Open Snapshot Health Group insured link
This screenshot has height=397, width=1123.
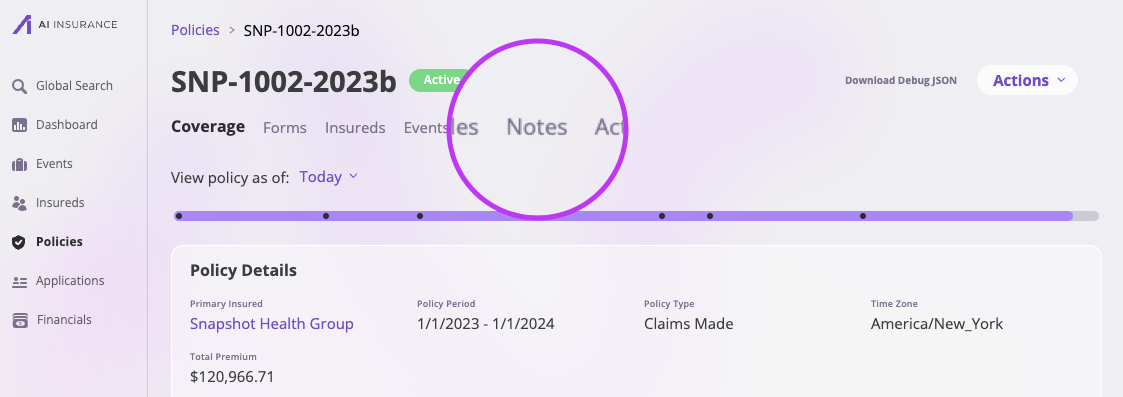pos(271,323)
